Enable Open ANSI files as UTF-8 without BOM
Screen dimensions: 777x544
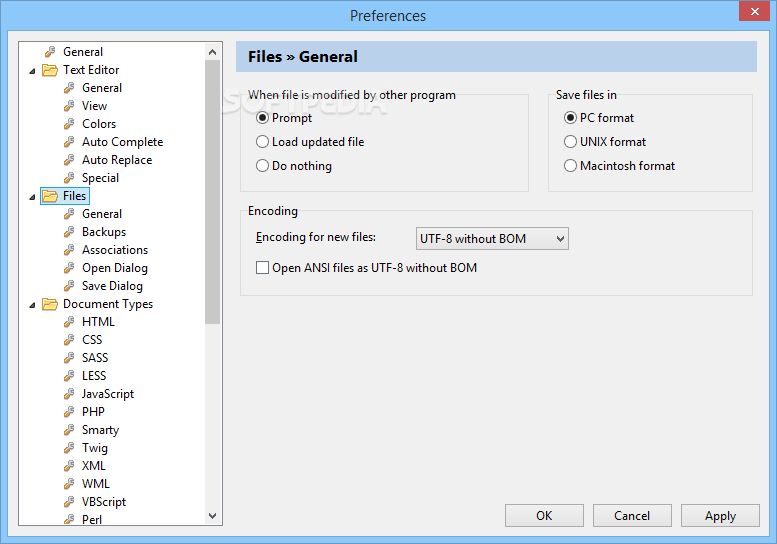[263, 268]
